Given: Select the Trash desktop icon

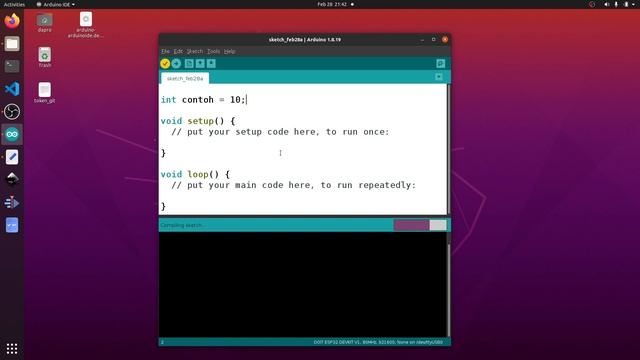Looking at the screenshot, I should (x=44, y=58).
